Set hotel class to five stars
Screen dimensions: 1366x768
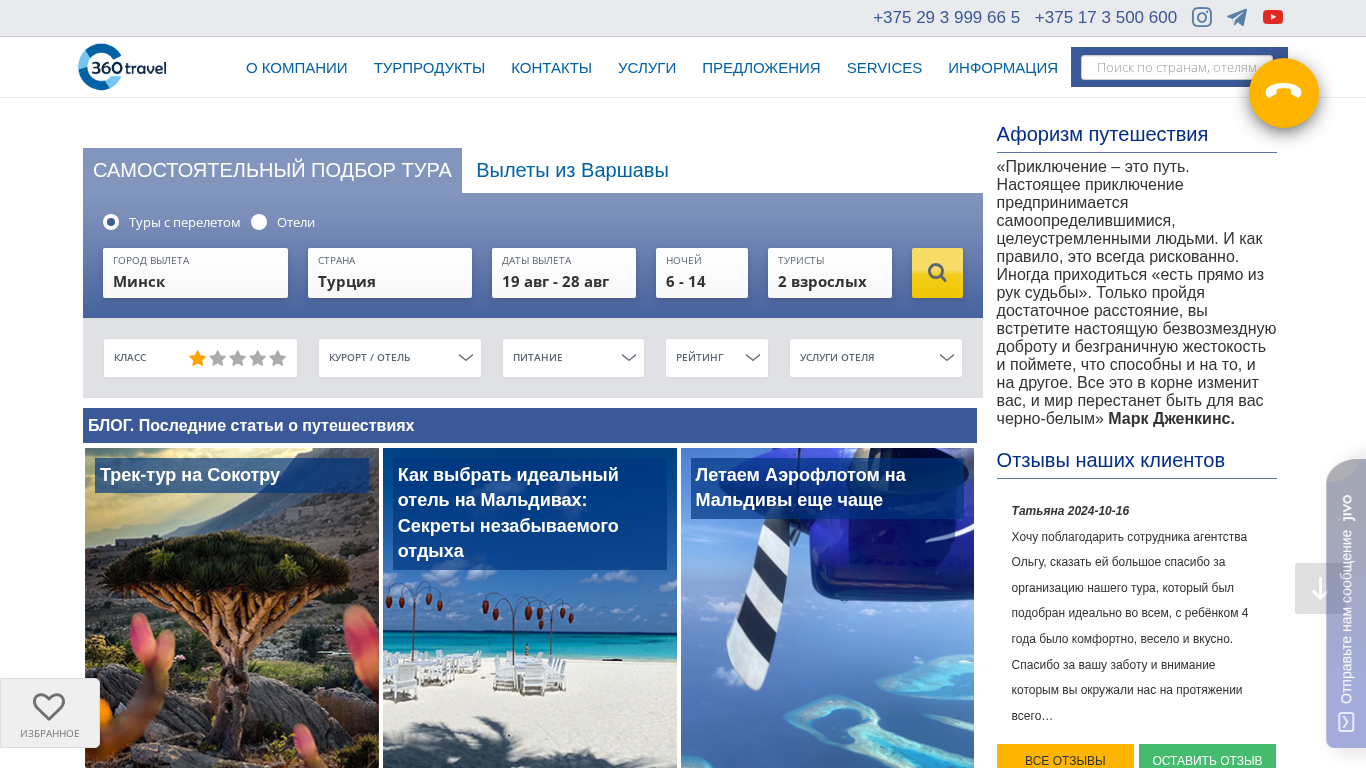coord(278,358)
